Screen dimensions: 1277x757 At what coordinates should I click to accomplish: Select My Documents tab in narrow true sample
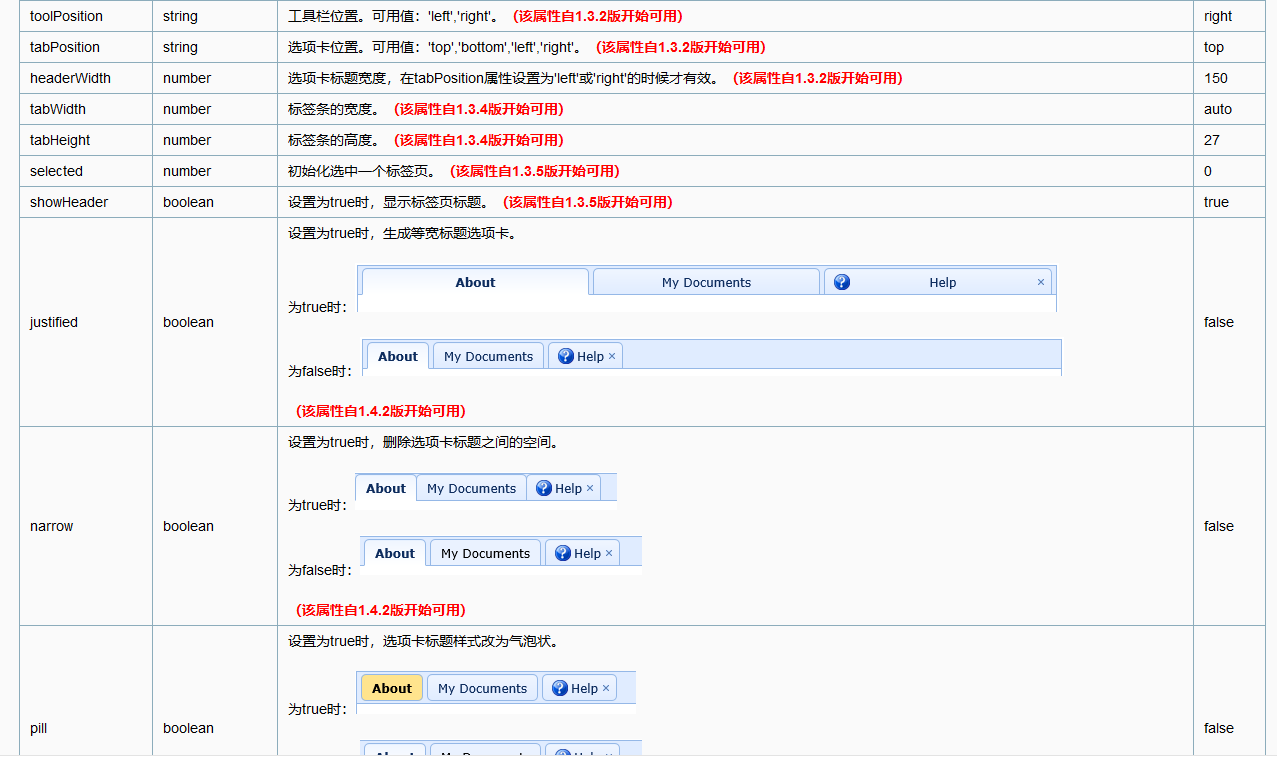click(471, 488)
